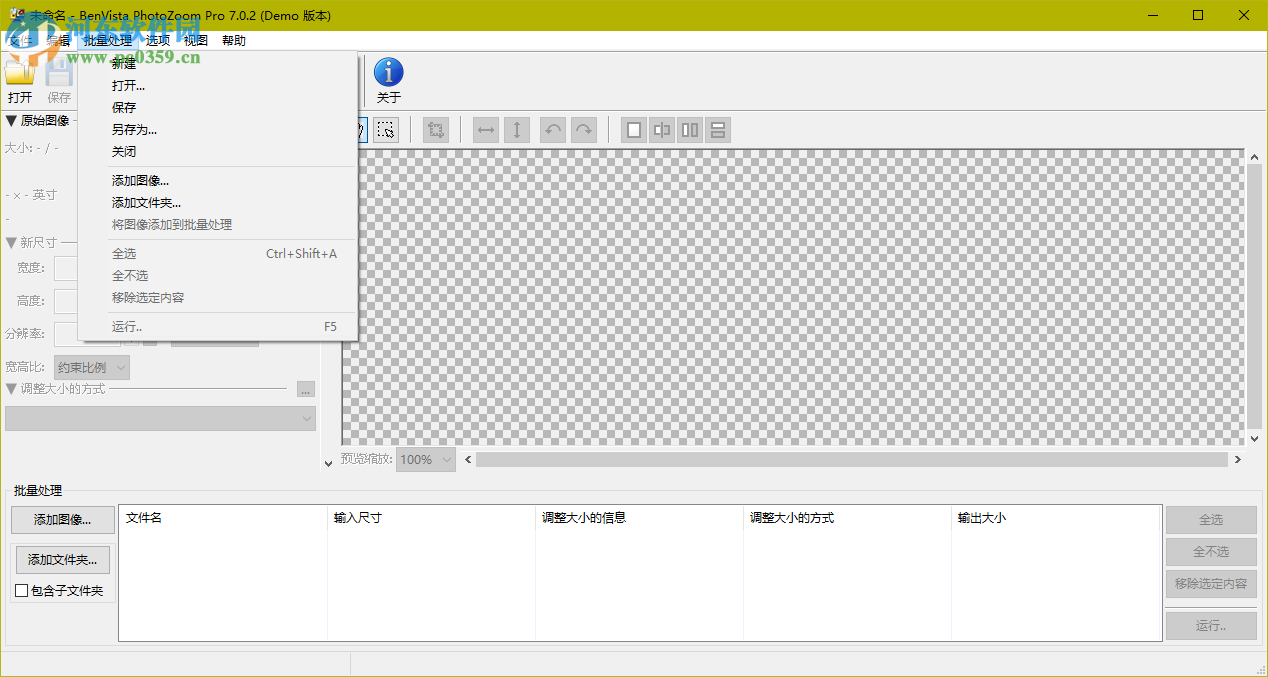Click the 全不选 button on the right
1268x677 pixels.
(x=1210, y=551)
